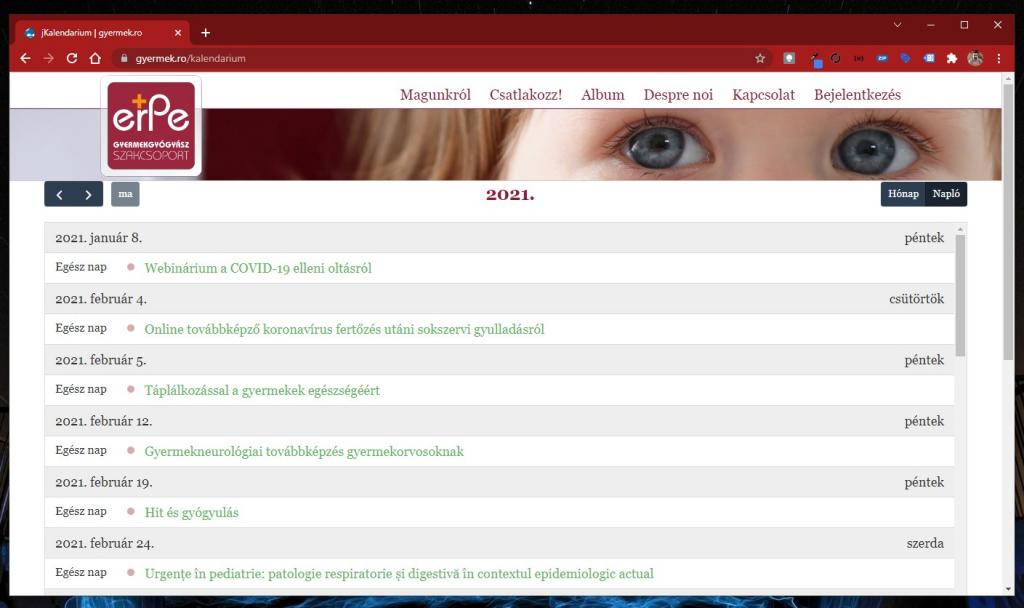Open the color picker eyedropper extension
1024x608 pixels.
[x=815, y=58]
